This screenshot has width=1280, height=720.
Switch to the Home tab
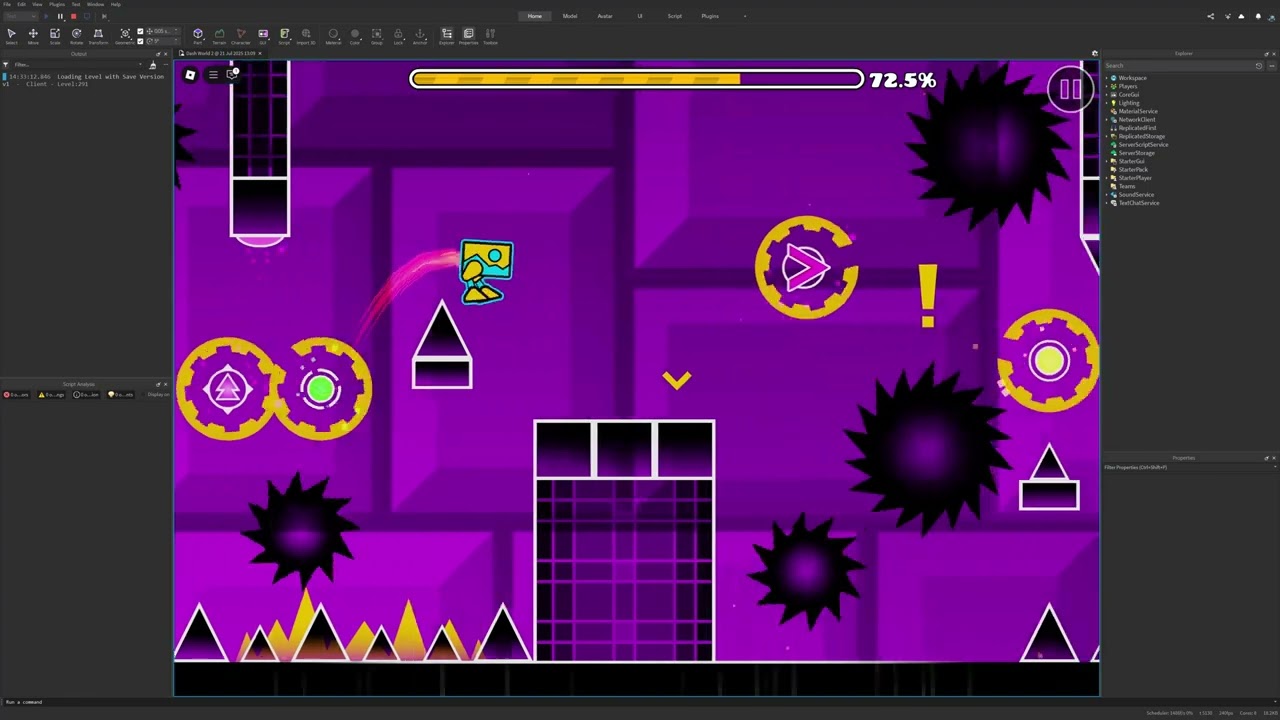pyautogui.click(x=535, y=16)
